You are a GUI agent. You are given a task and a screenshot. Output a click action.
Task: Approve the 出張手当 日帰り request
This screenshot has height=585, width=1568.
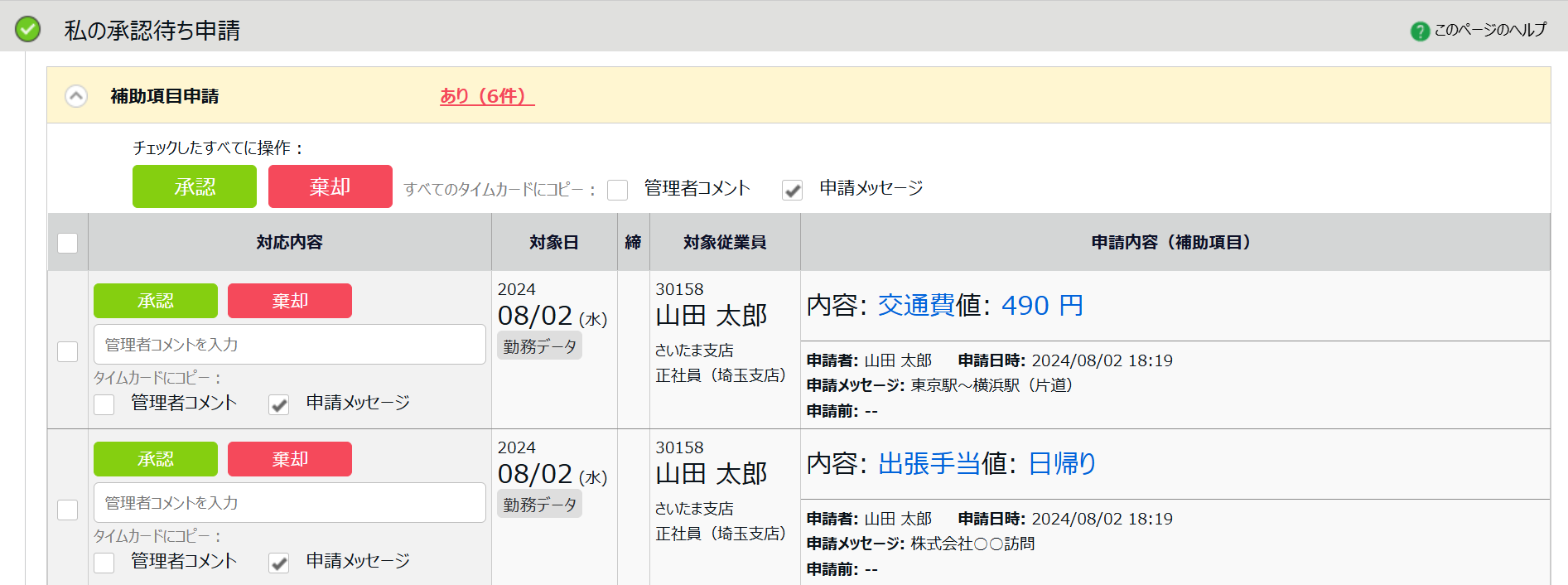point(156,459)
